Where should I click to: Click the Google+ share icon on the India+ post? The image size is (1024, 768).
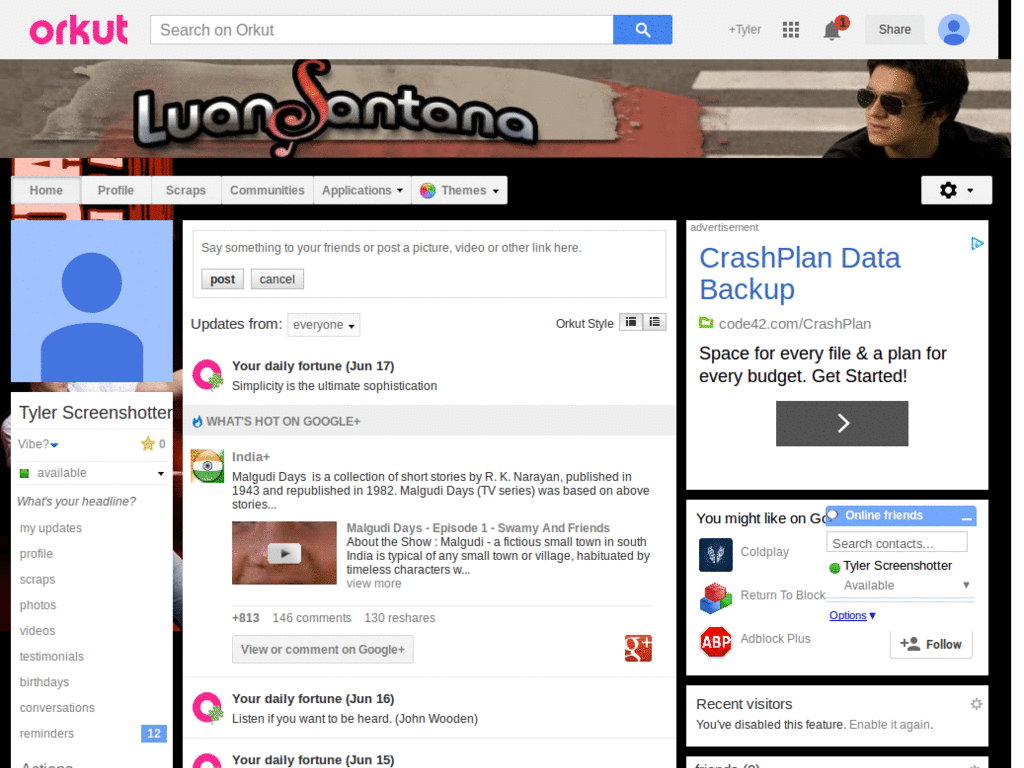[x=638, y=648]
